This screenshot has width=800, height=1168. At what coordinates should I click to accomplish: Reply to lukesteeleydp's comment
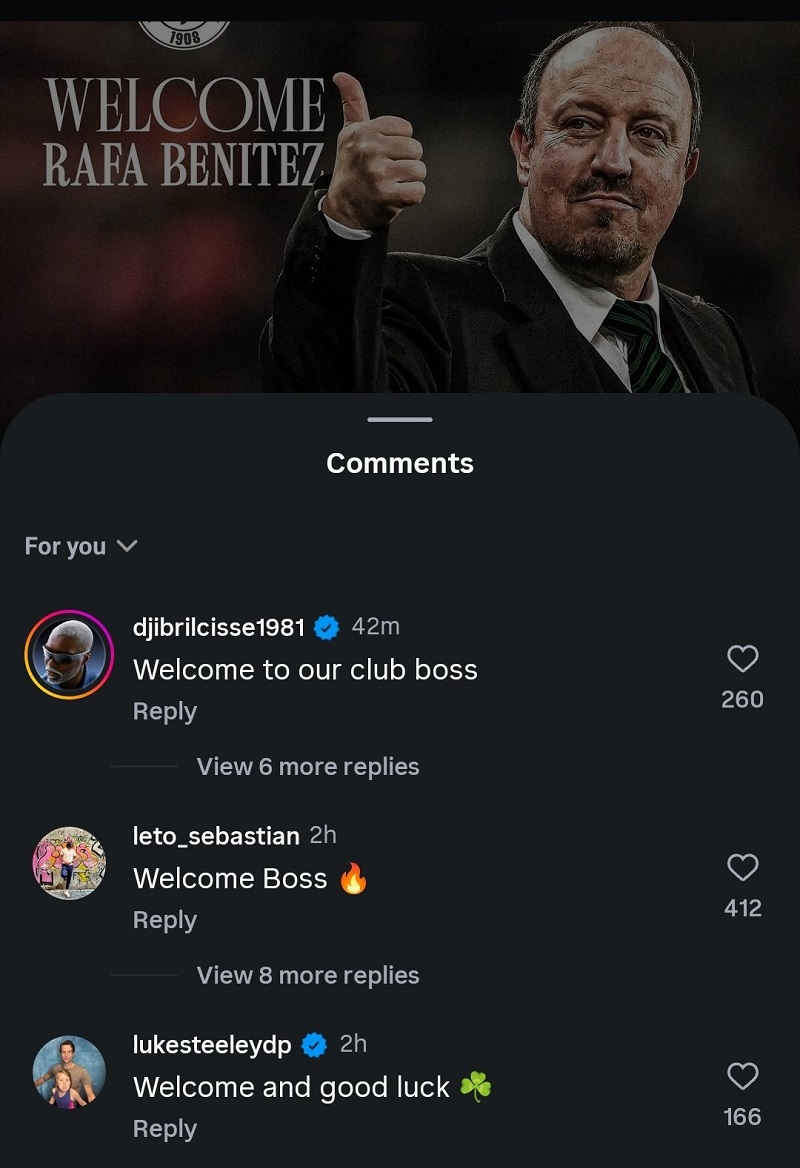click(165, 1129)
